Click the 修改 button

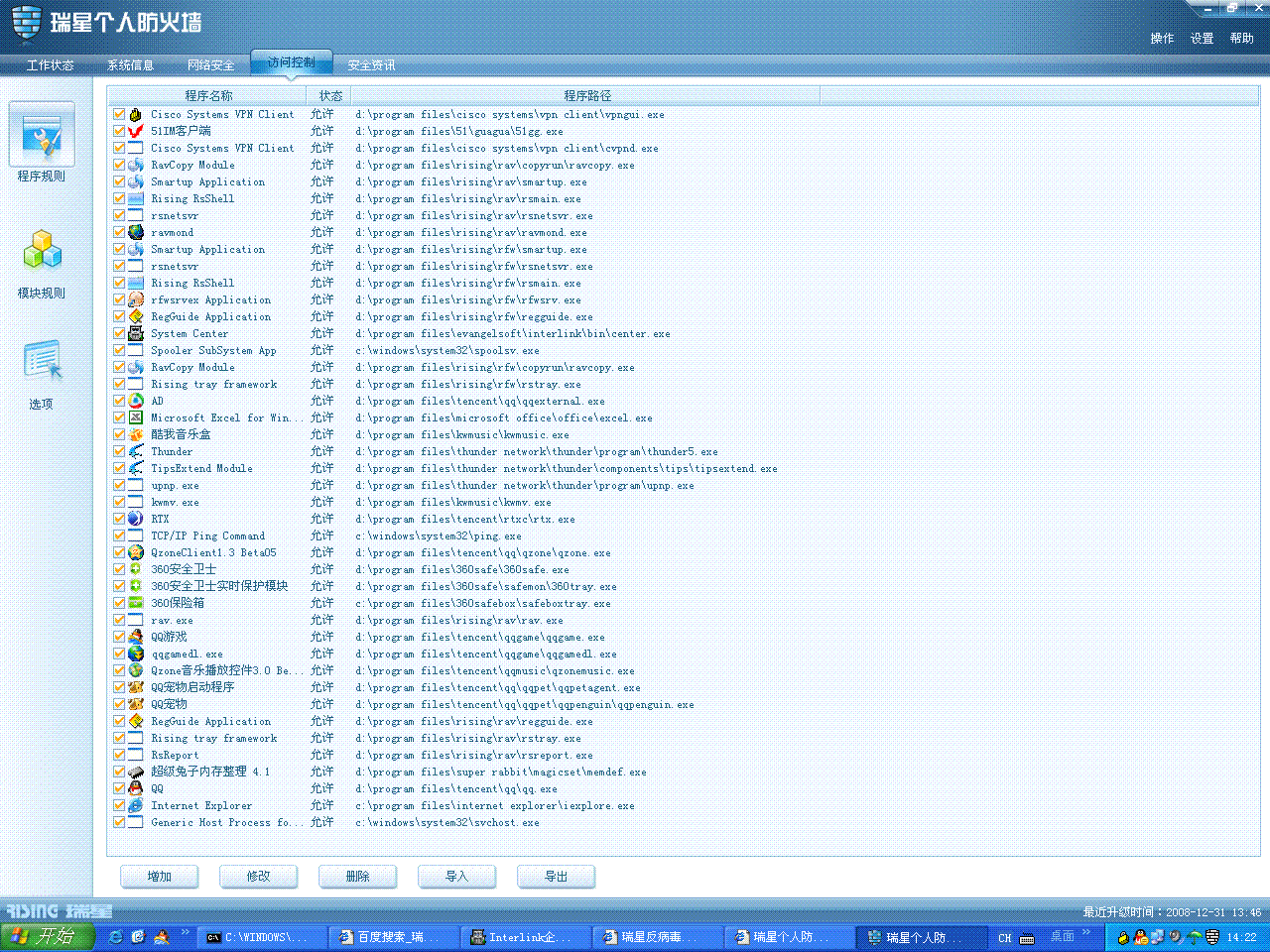point(258,877)
